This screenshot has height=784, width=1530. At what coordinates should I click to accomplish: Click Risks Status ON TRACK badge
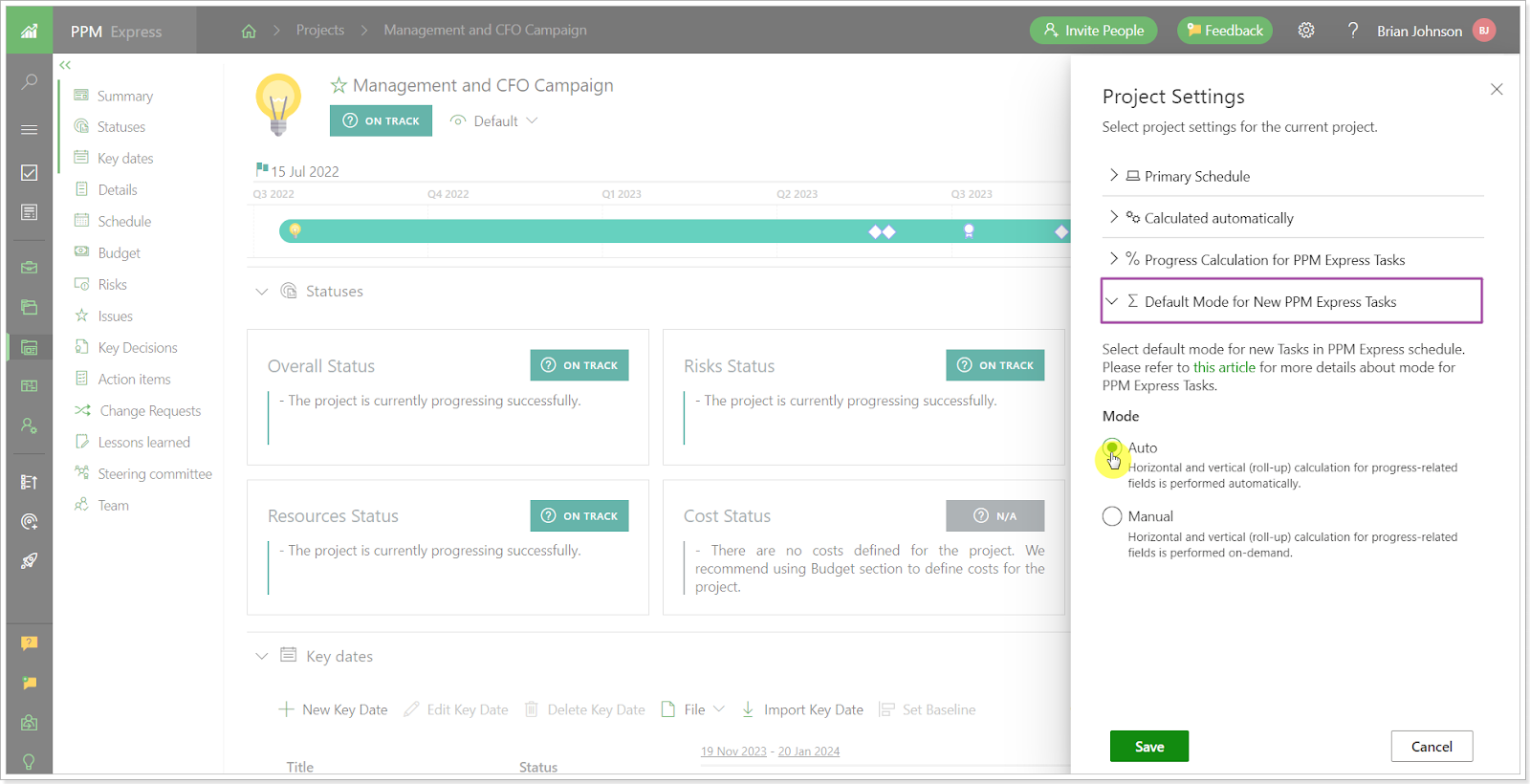(995, 365)
